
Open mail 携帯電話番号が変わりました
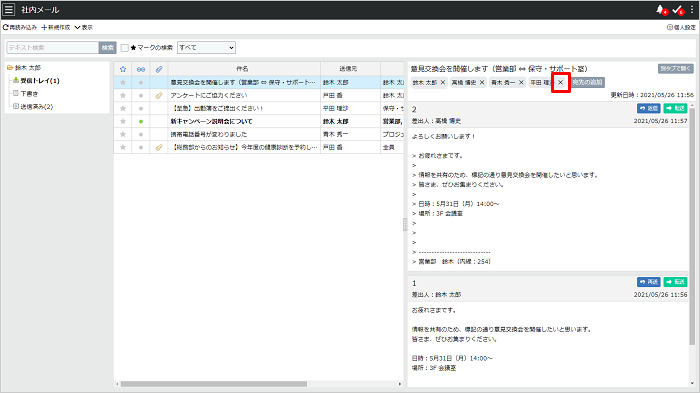(x=208, y=134)
